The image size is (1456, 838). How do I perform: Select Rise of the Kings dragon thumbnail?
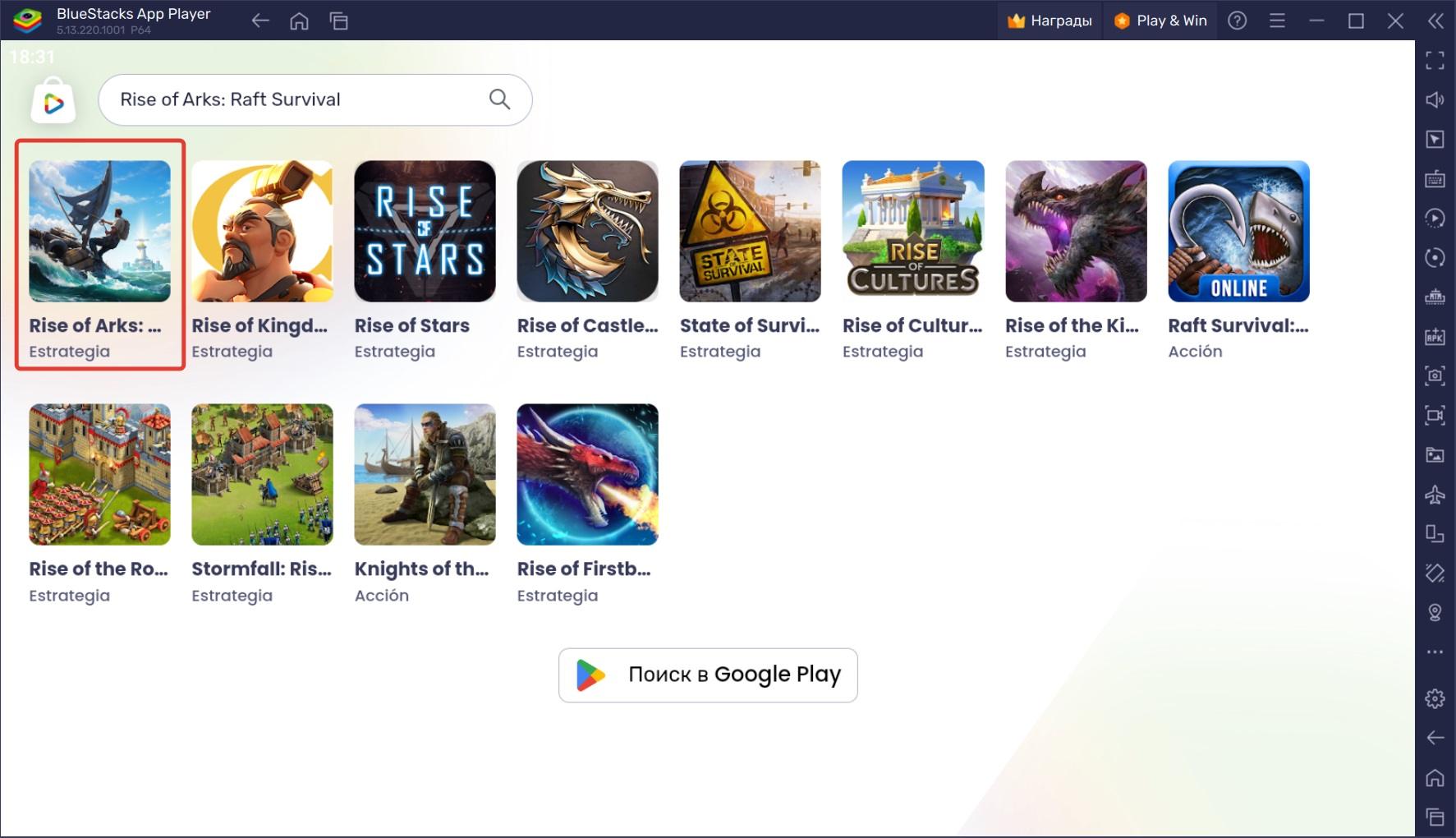(1076, 231)
